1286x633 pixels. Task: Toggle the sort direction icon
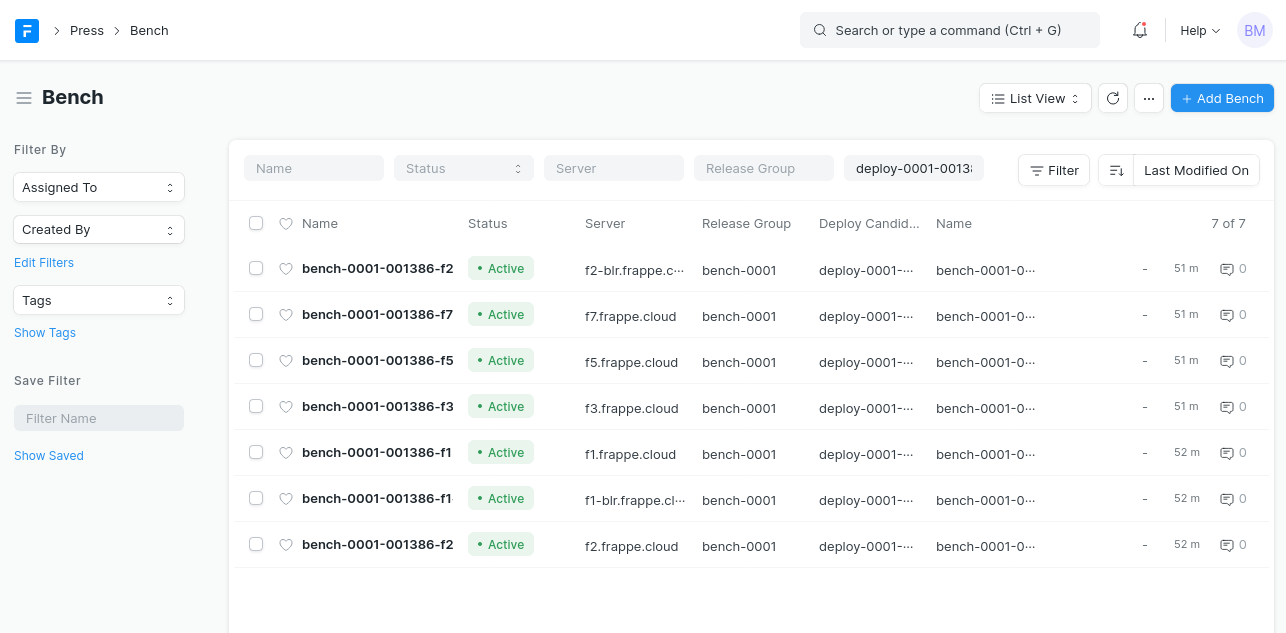[x=1116, y=170]
